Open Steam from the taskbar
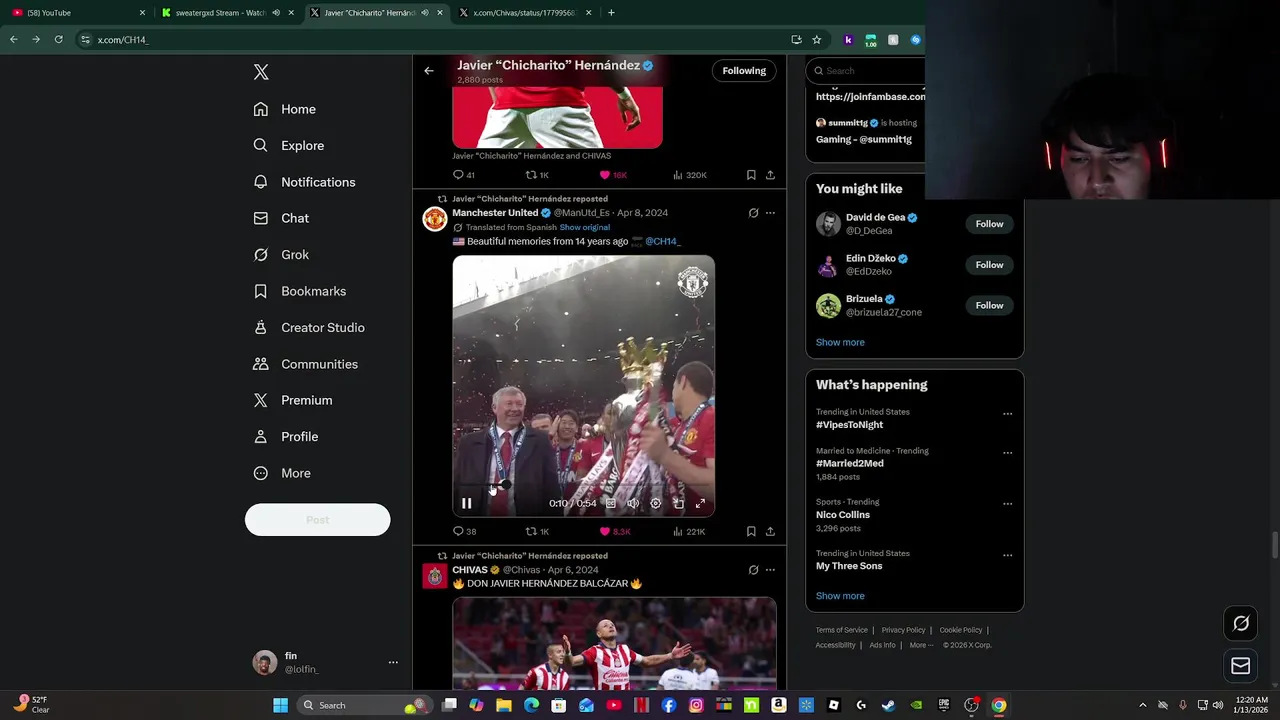 (888, 705)
